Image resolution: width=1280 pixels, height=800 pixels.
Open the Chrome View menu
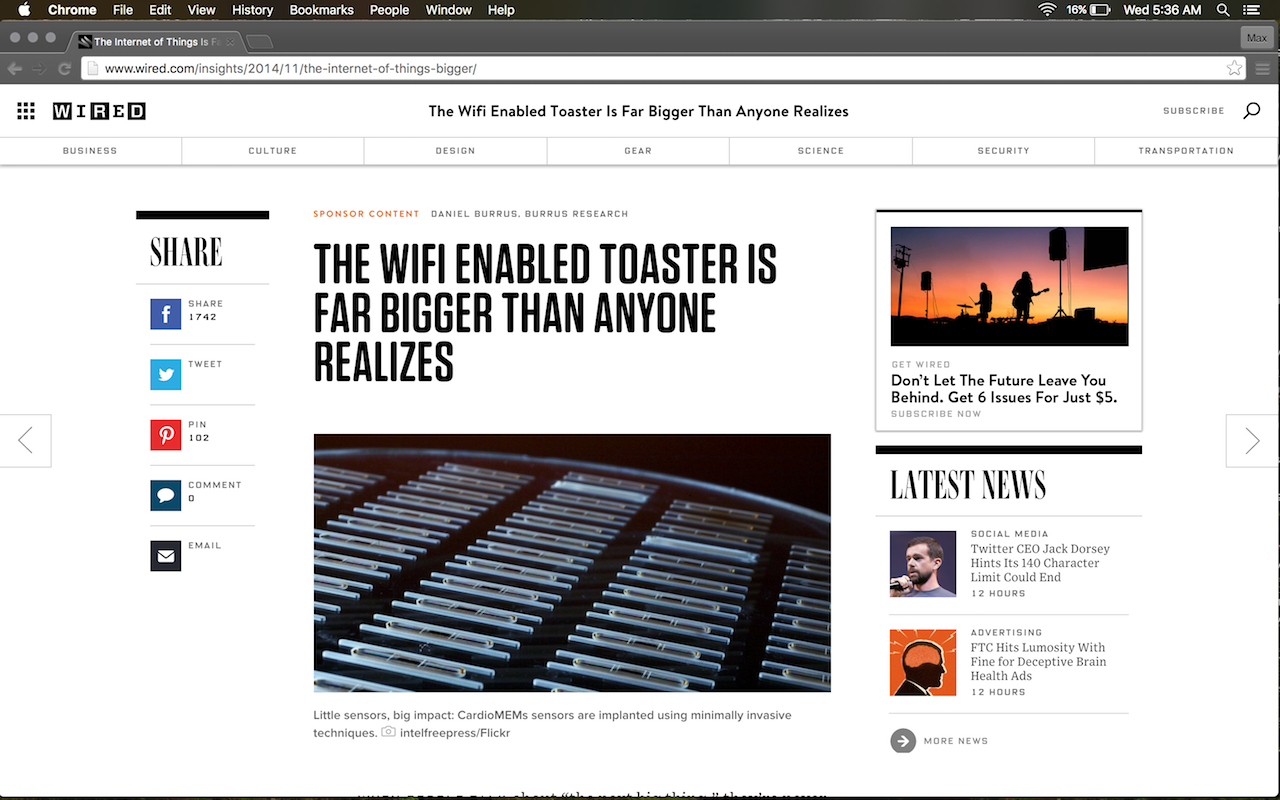(x=201, y=10)
